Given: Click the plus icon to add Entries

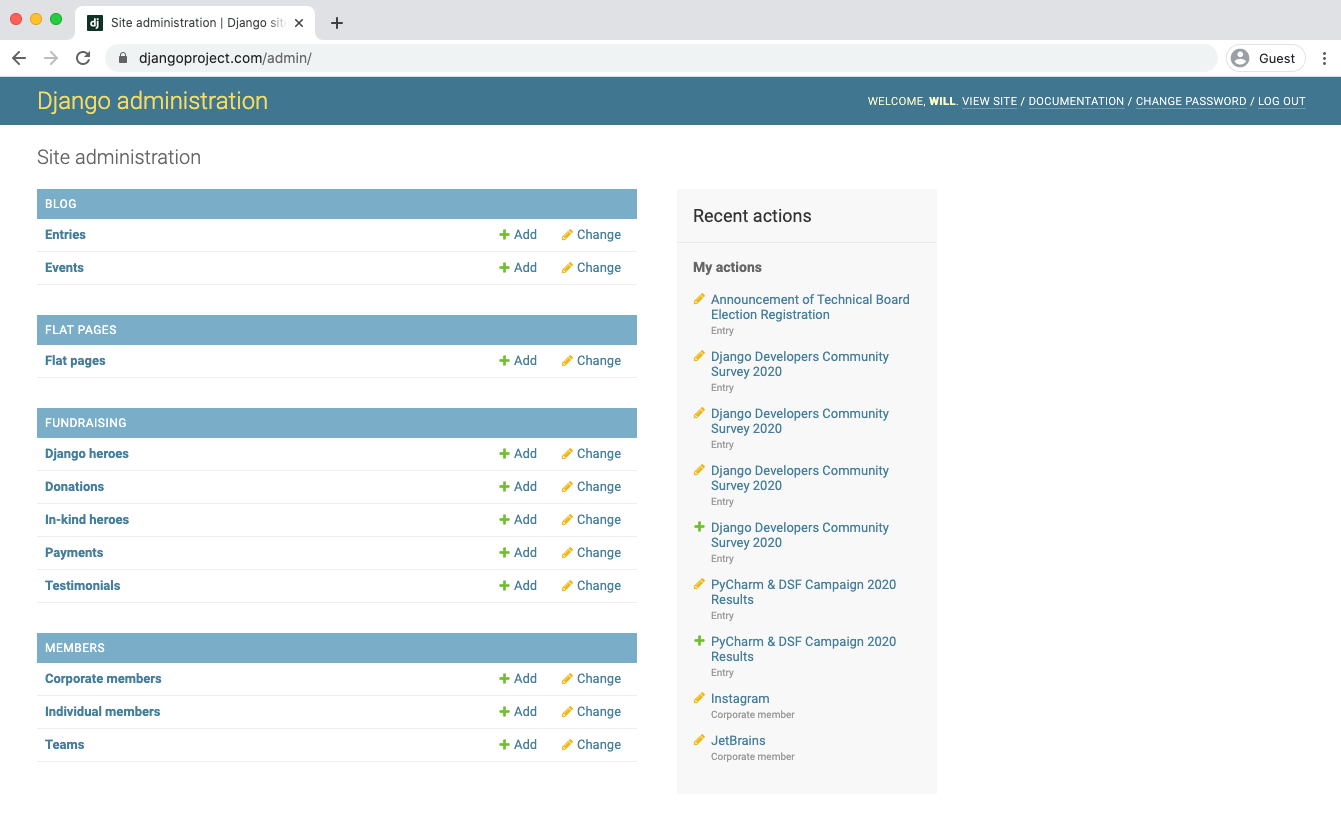Looking at the screenshot, I should 505,235.
